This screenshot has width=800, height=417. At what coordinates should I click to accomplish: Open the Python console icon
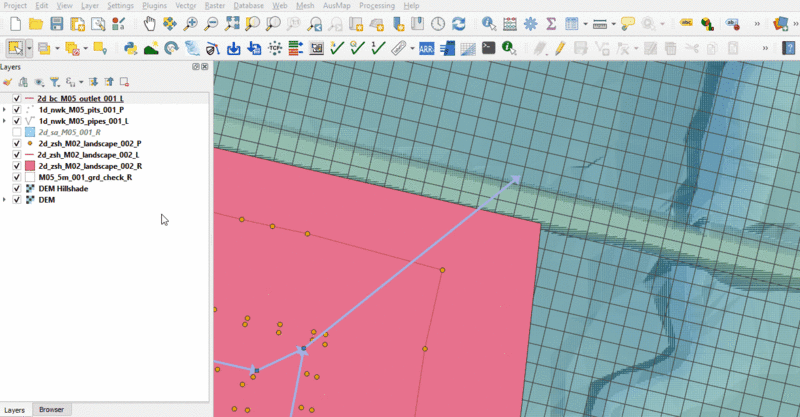pyautogui.click(x=130, y=47)
